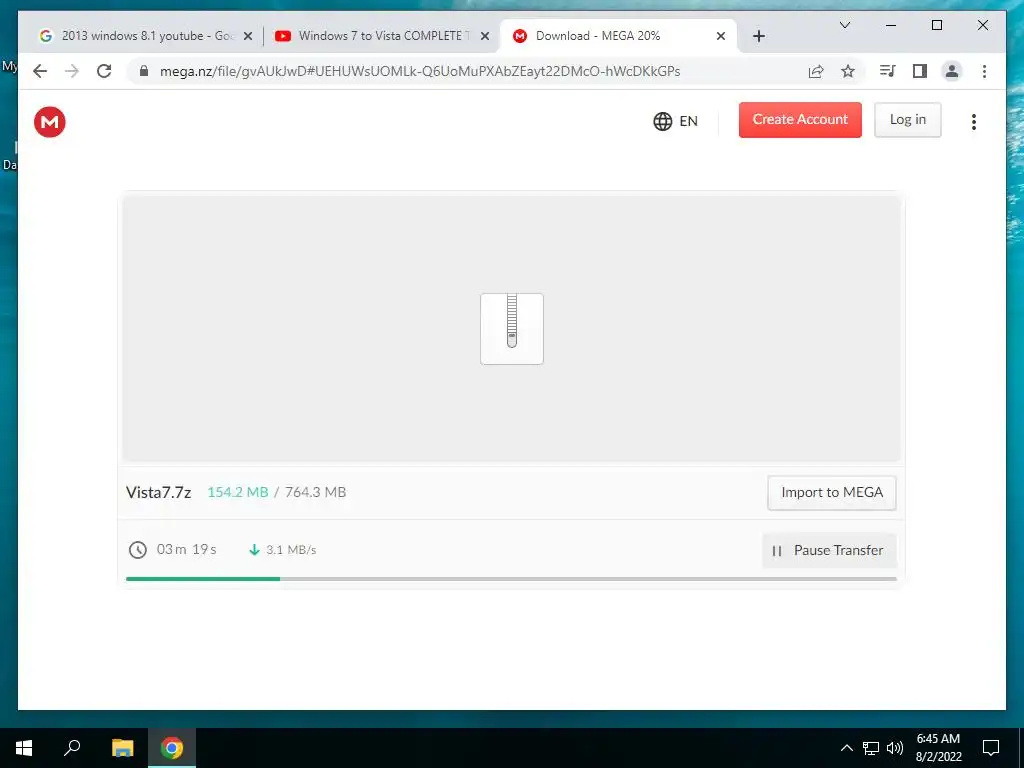Open Chrome side panel icon
1024x768 pixels.
point(920,71)
